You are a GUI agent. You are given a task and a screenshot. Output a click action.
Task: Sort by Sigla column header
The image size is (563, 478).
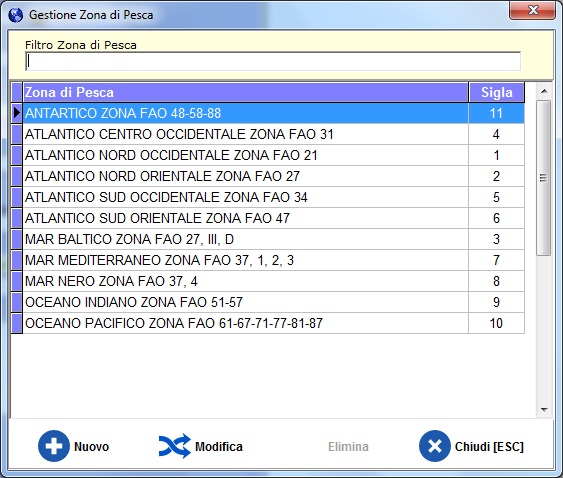pyautogui.click(x=497, y=92)
